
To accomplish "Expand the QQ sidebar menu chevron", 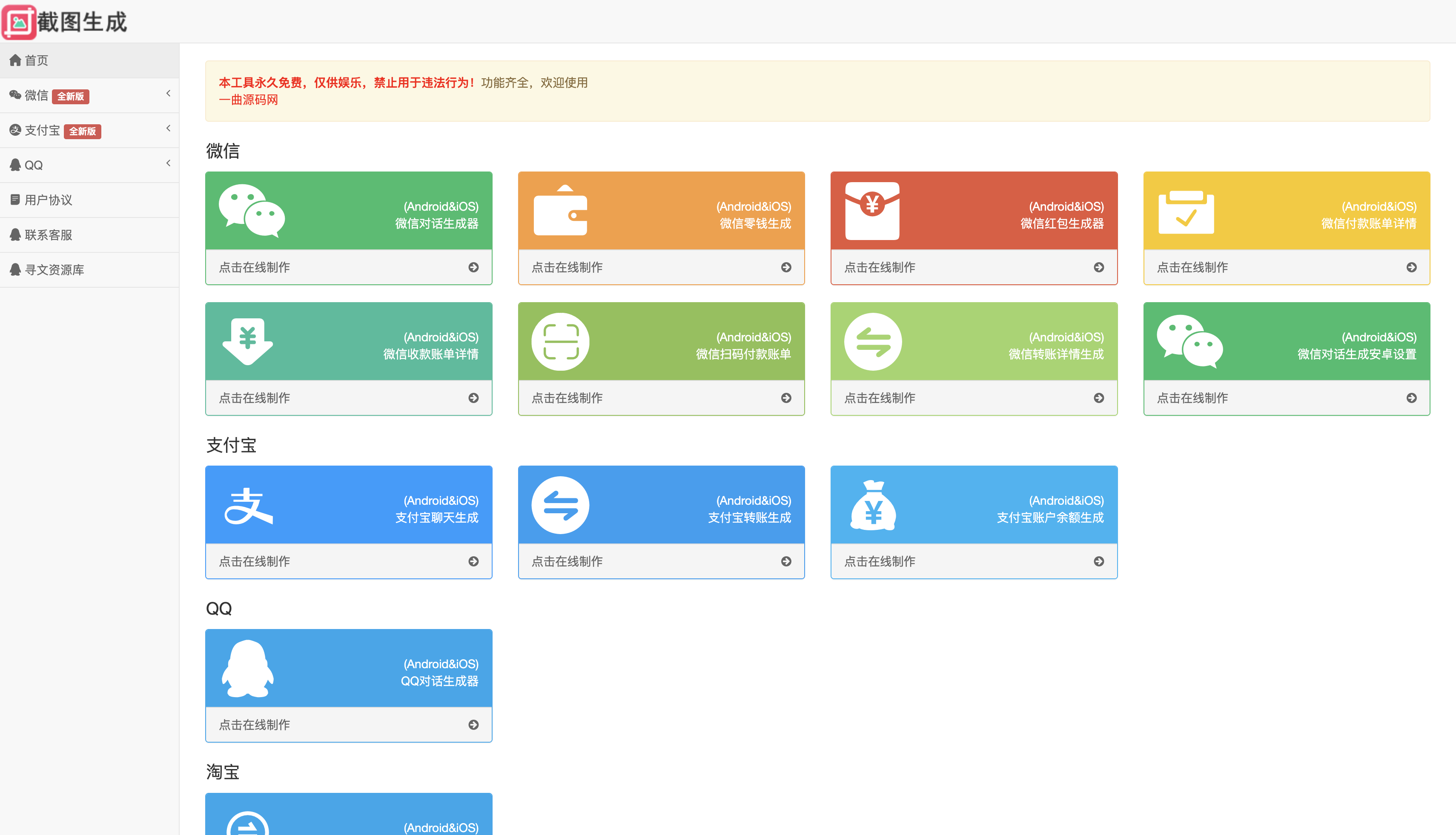I will tap(168, 163).
